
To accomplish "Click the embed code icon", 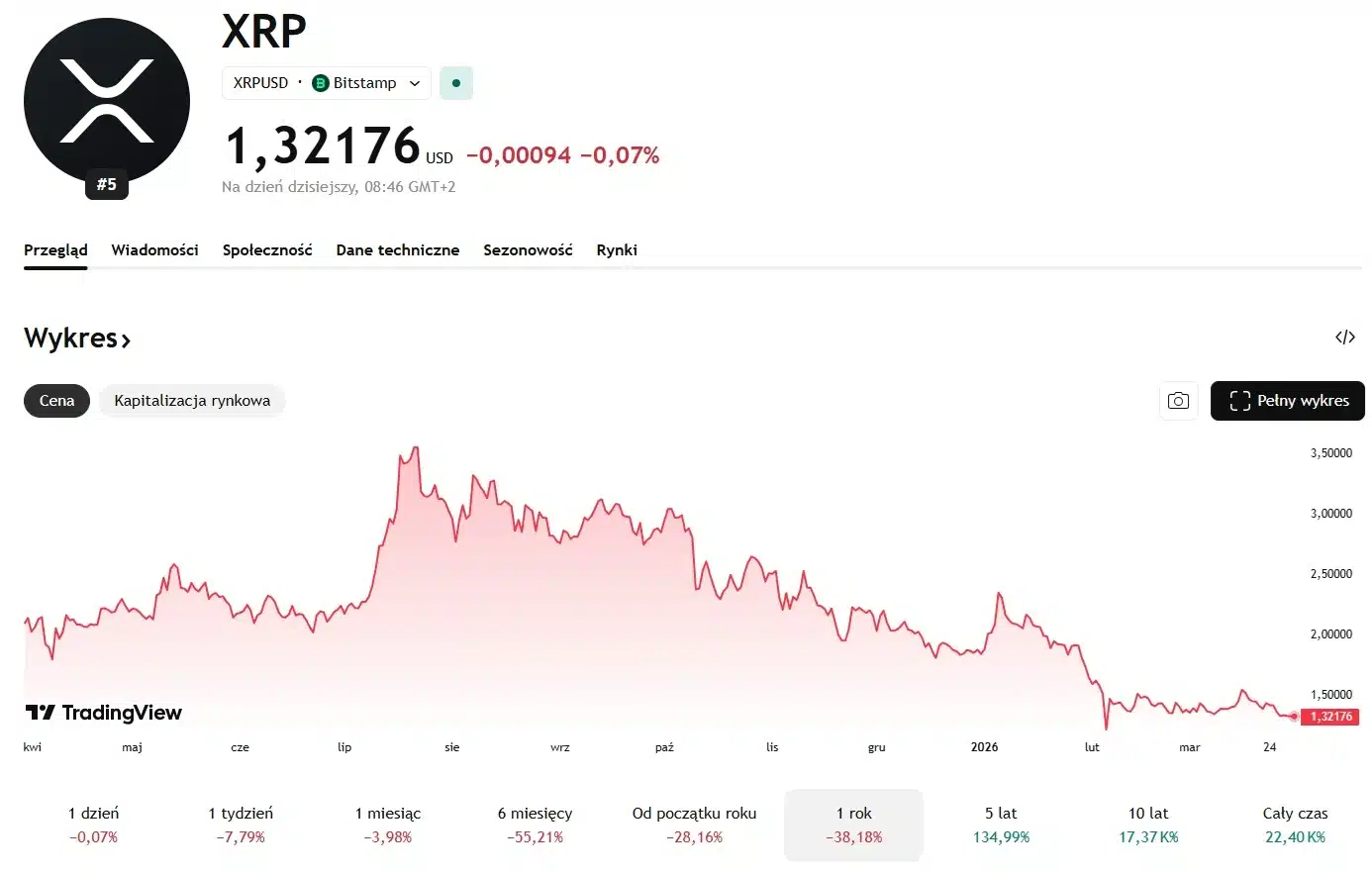I will [1344, 338].
